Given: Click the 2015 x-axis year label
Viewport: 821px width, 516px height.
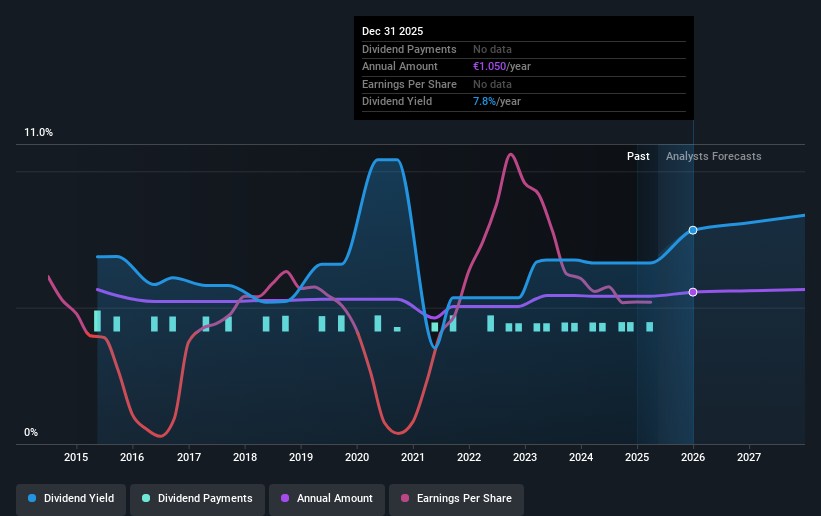Looking at the screenshot, I should 77,458.
